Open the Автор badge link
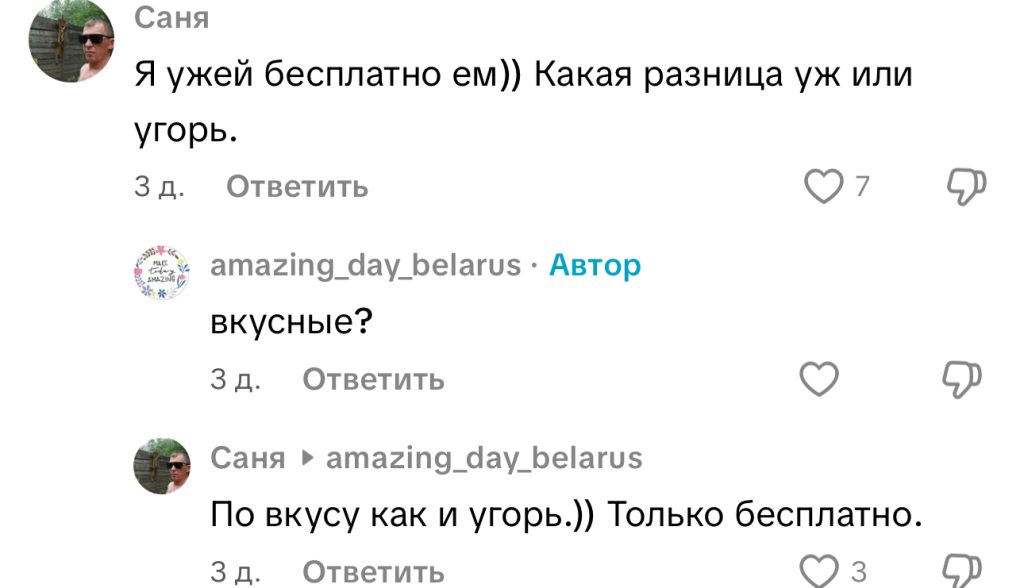1024x588 pixels. tap(594, 267)
